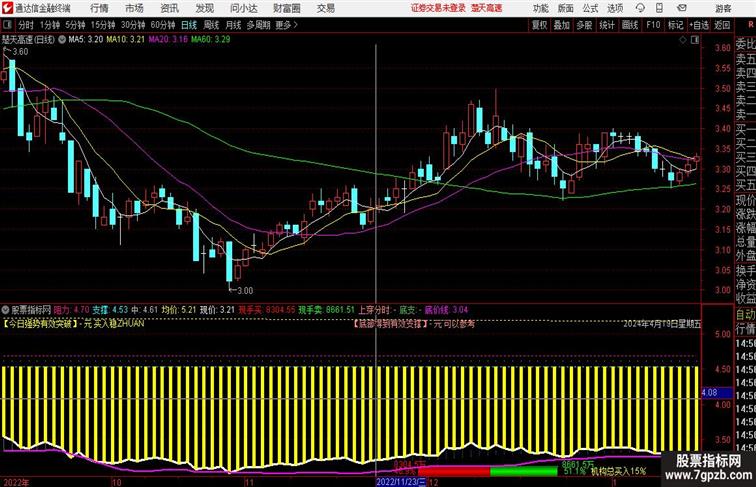Click the MA20: 3.16 label

tap(168, 40)
